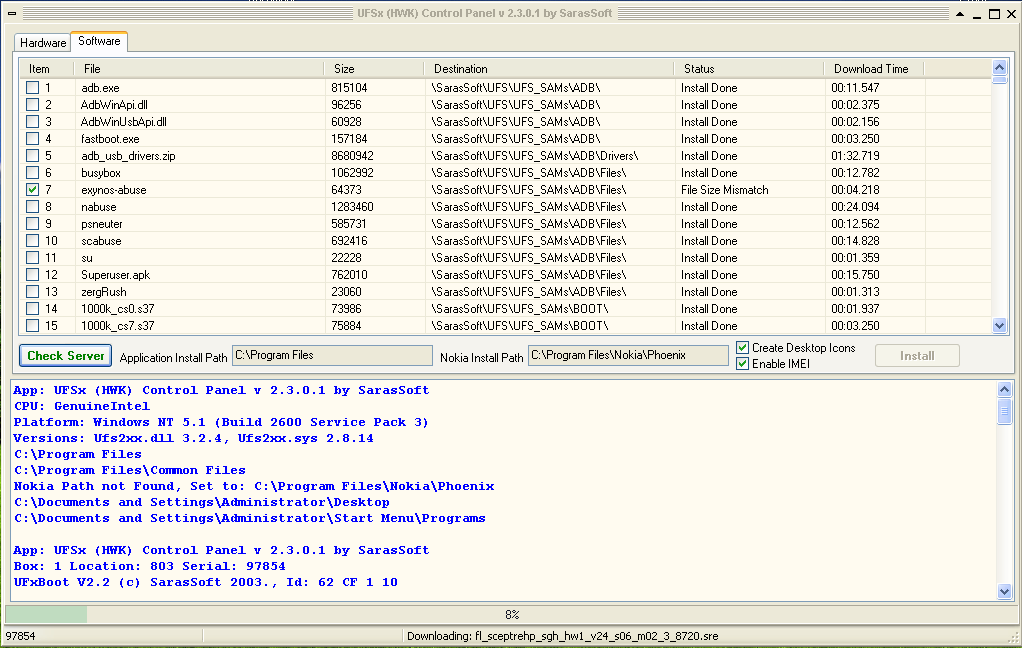Sort by the Destination column header
The height and width of the screenshot is (648, 1022).
click(549, 68)
